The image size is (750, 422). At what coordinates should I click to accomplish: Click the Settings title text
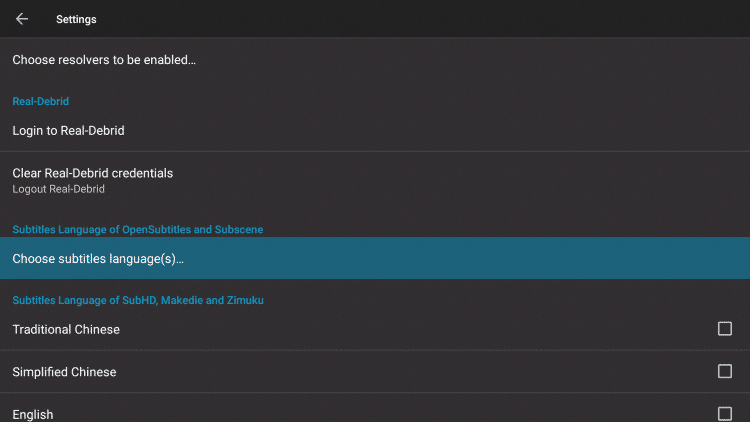76,19
